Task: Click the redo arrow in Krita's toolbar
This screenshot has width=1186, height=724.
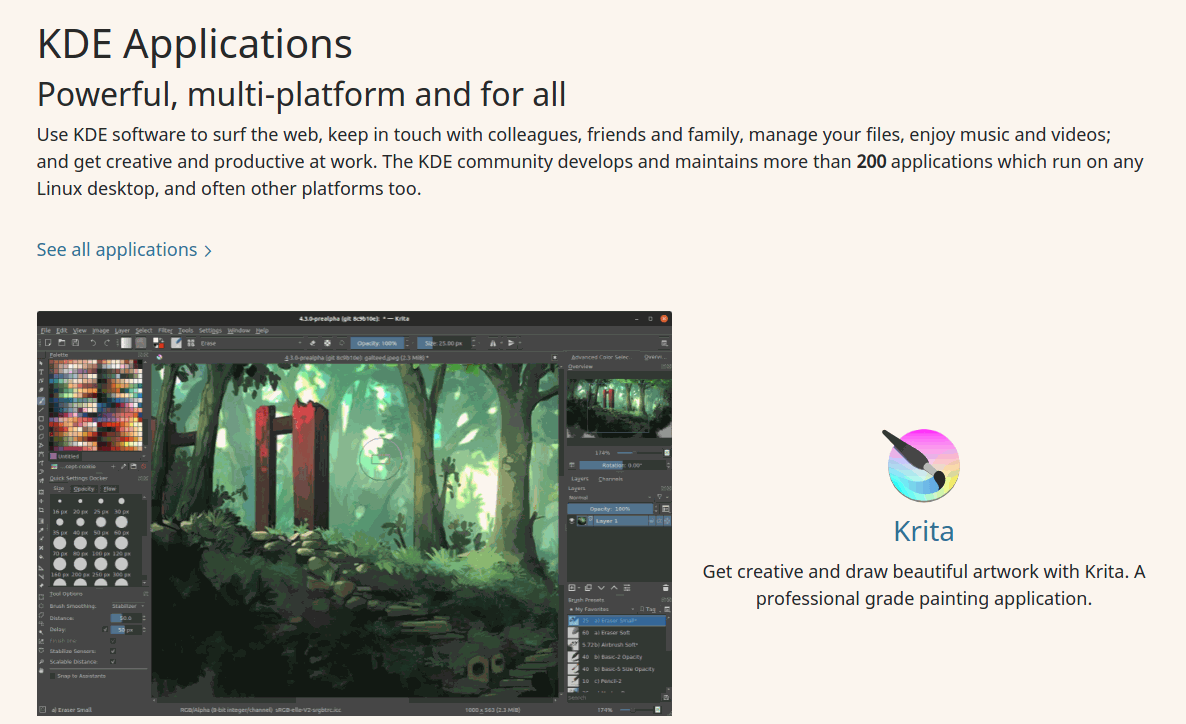Action: 107,343
